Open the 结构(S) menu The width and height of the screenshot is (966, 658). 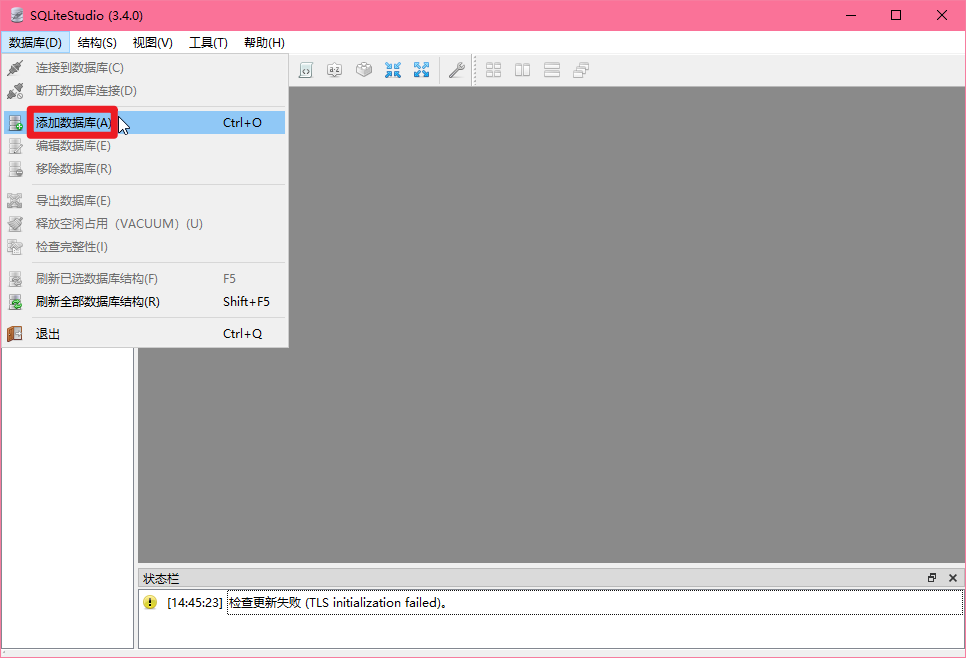coord(97,43)
